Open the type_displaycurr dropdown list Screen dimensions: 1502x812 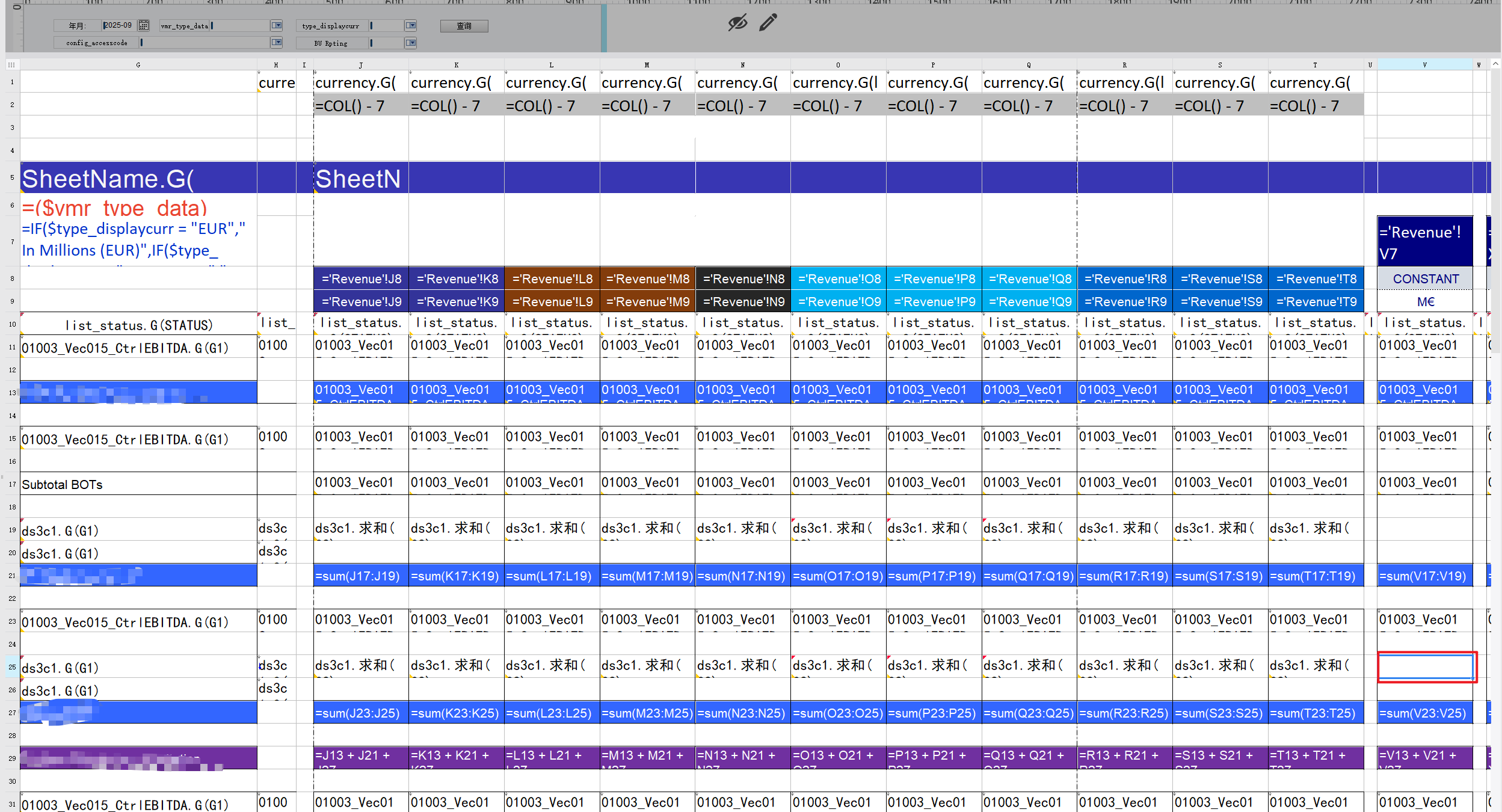[x=411, y=25]
